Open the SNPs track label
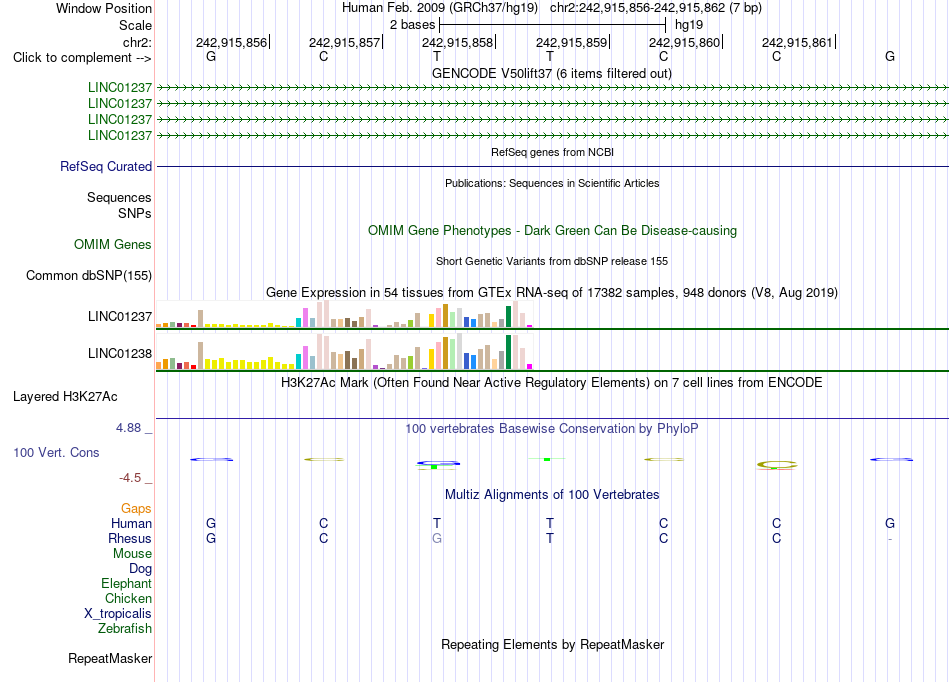 pos(135,213)
